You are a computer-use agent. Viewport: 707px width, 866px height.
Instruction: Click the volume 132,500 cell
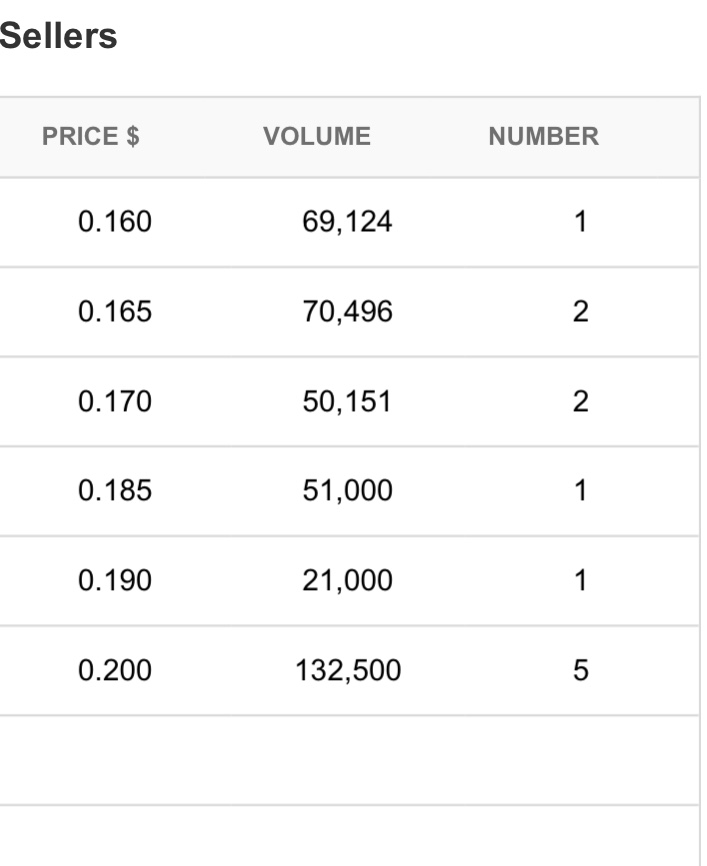point(348,670)
